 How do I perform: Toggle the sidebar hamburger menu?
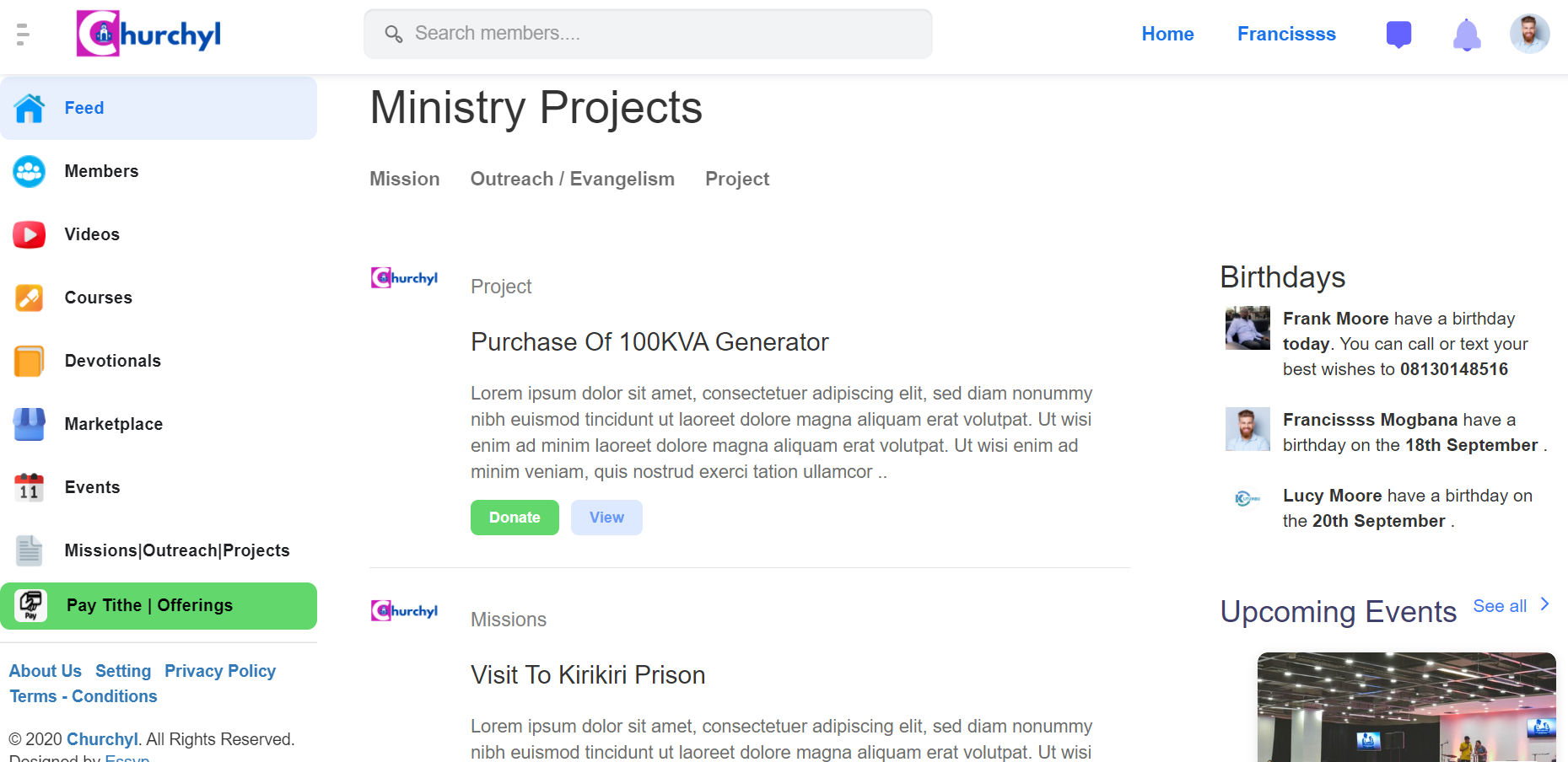[23, 35]
